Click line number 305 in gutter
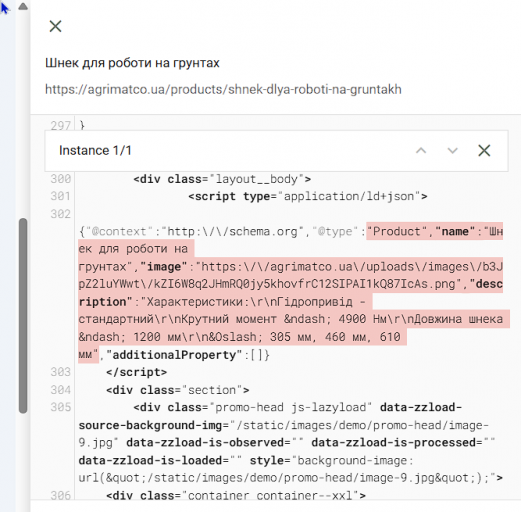521x512 pixels. click(x=61, y=407)
